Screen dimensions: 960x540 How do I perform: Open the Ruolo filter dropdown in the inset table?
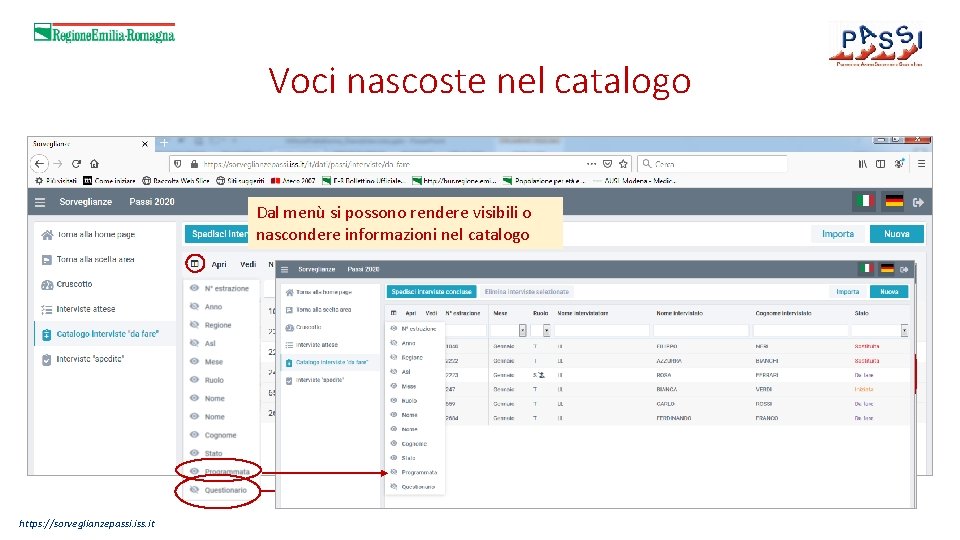(546, 331)
